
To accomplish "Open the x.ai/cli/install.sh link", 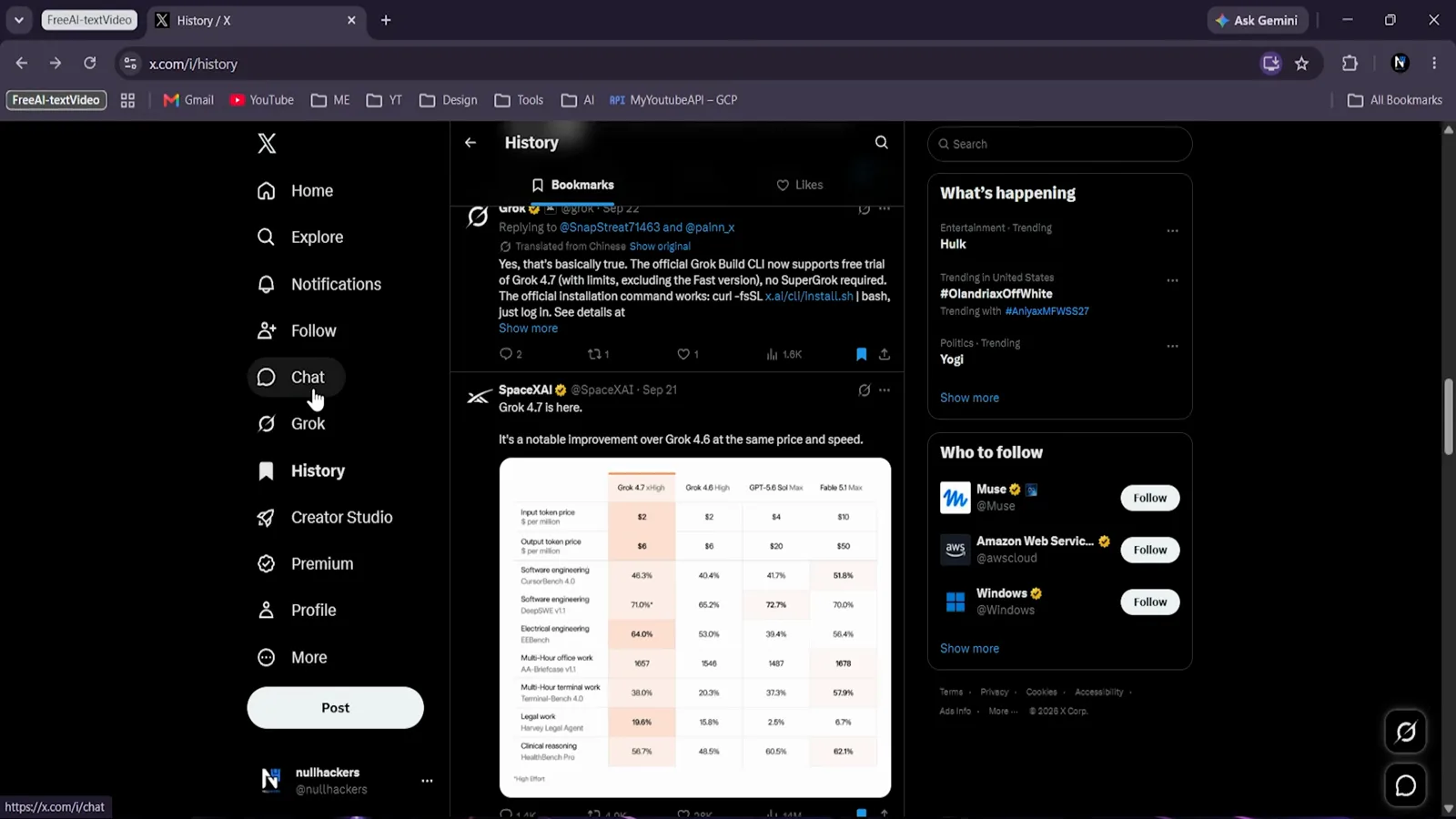I will 809,297.
